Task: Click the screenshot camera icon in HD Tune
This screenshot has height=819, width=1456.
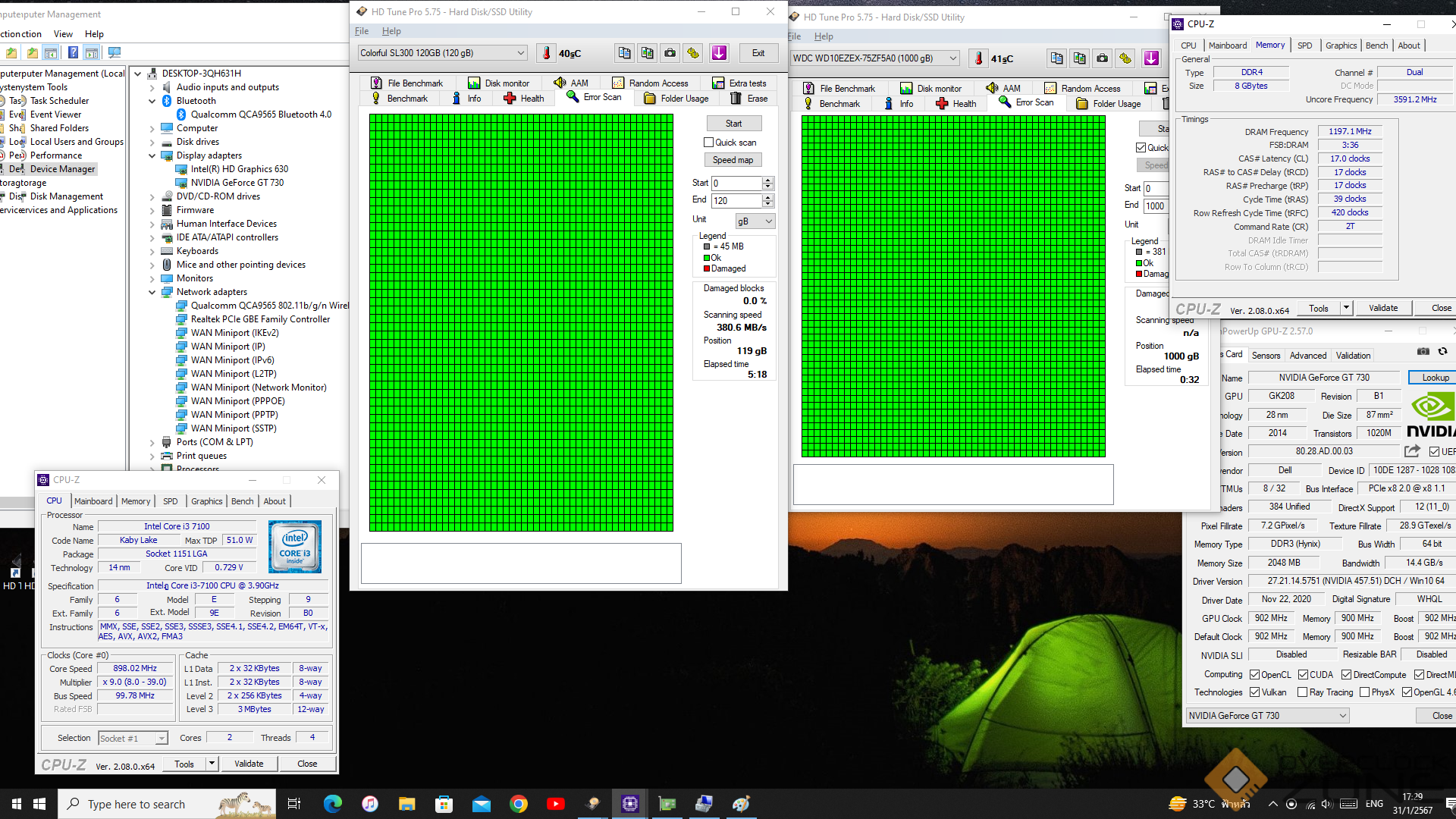Action: pos(670,53)
